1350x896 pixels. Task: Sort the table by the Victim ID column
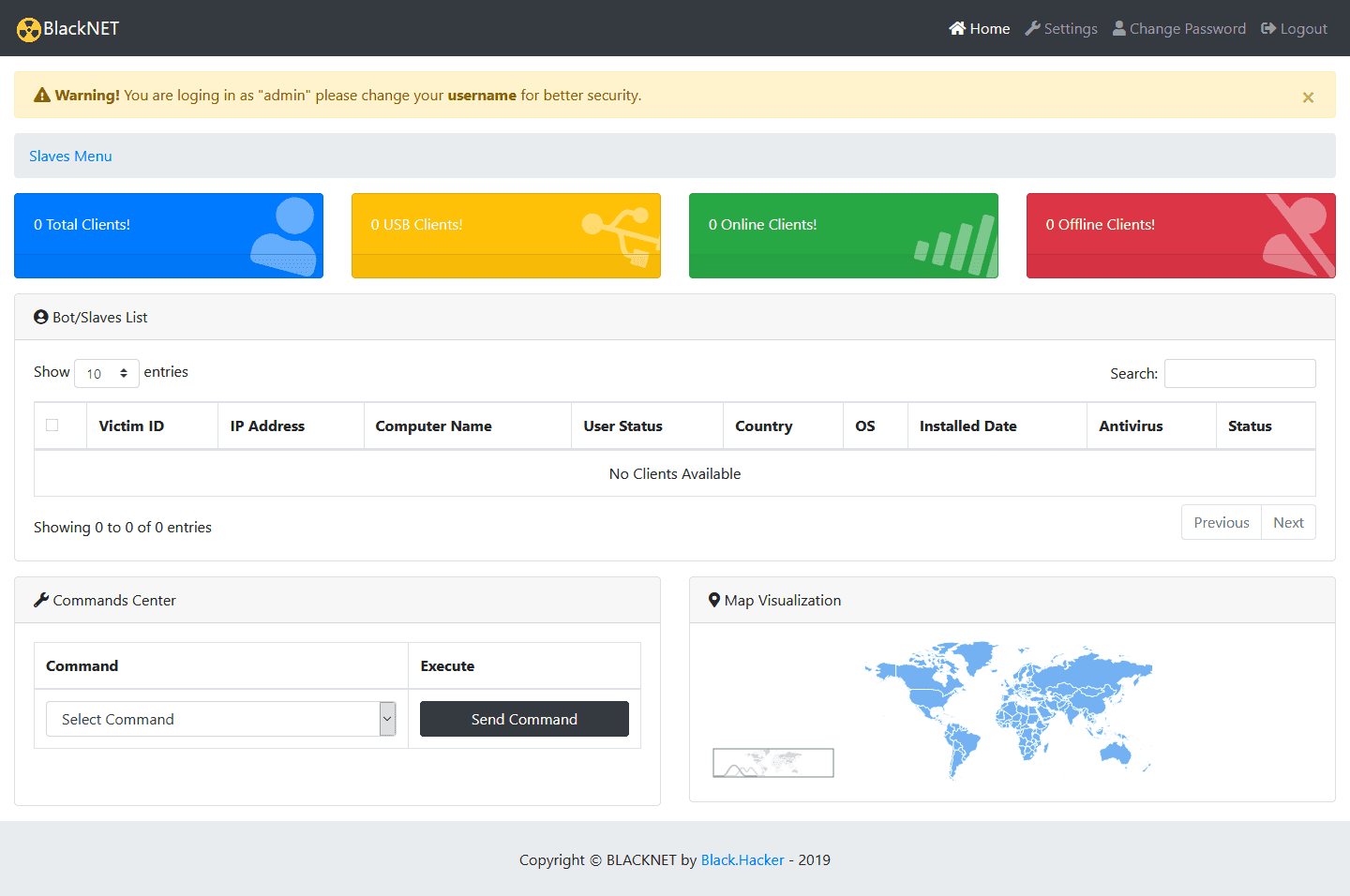(x=133, y=426)
